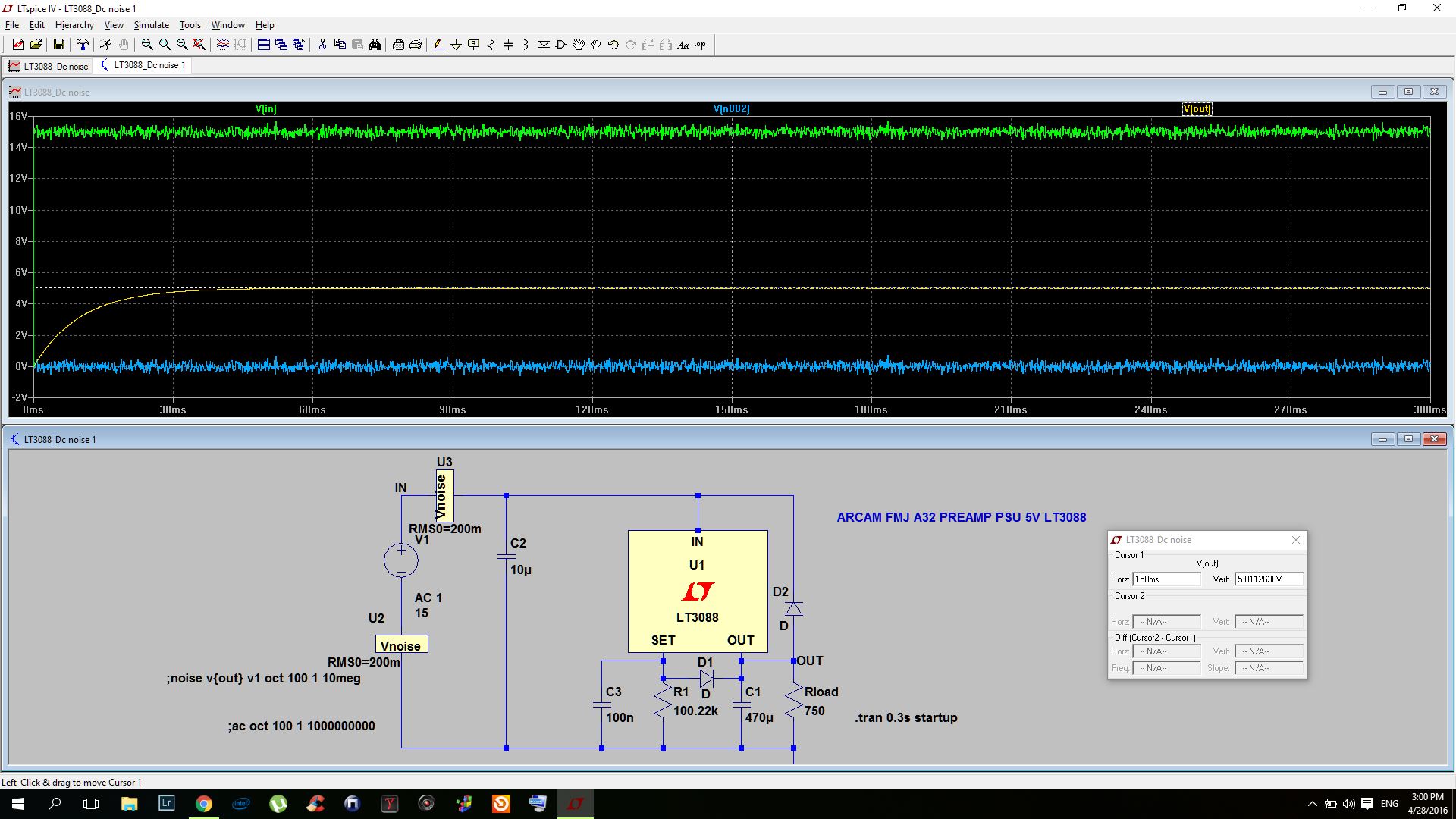Open File Explorer from the taskbar
Image resolution: width=1456 pixels, height=819 pixels.
pyautogui.click(x=130, y=804)
